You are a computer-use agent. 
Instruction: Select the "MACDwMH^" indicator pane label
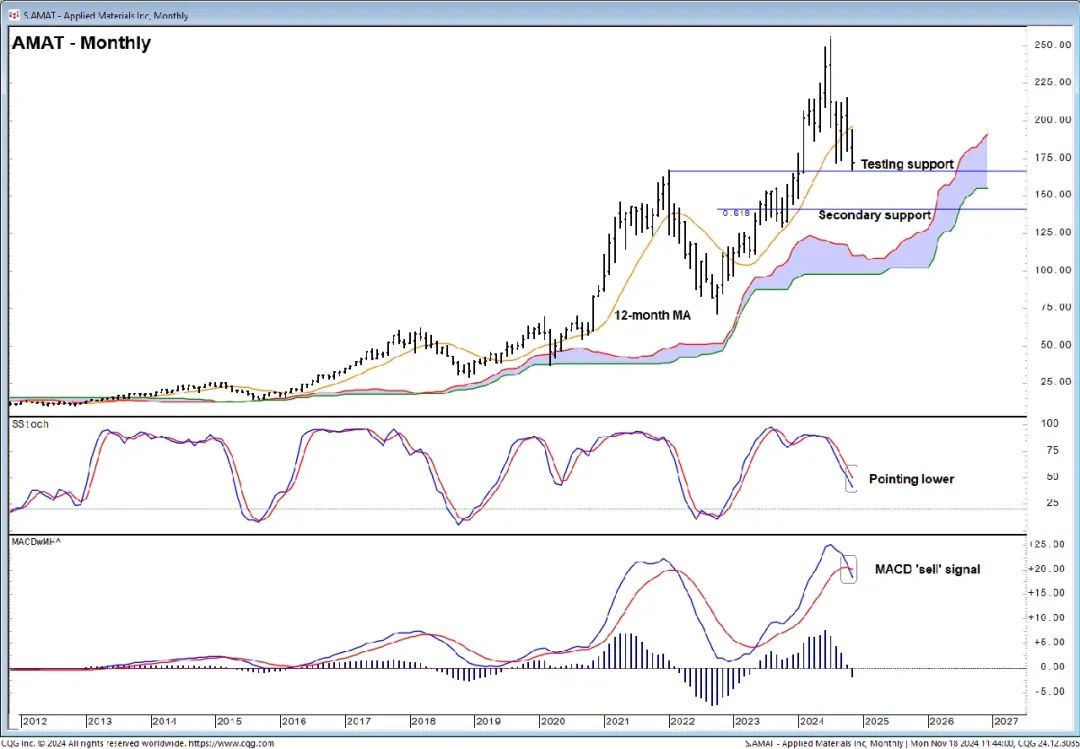click(38, 543)
